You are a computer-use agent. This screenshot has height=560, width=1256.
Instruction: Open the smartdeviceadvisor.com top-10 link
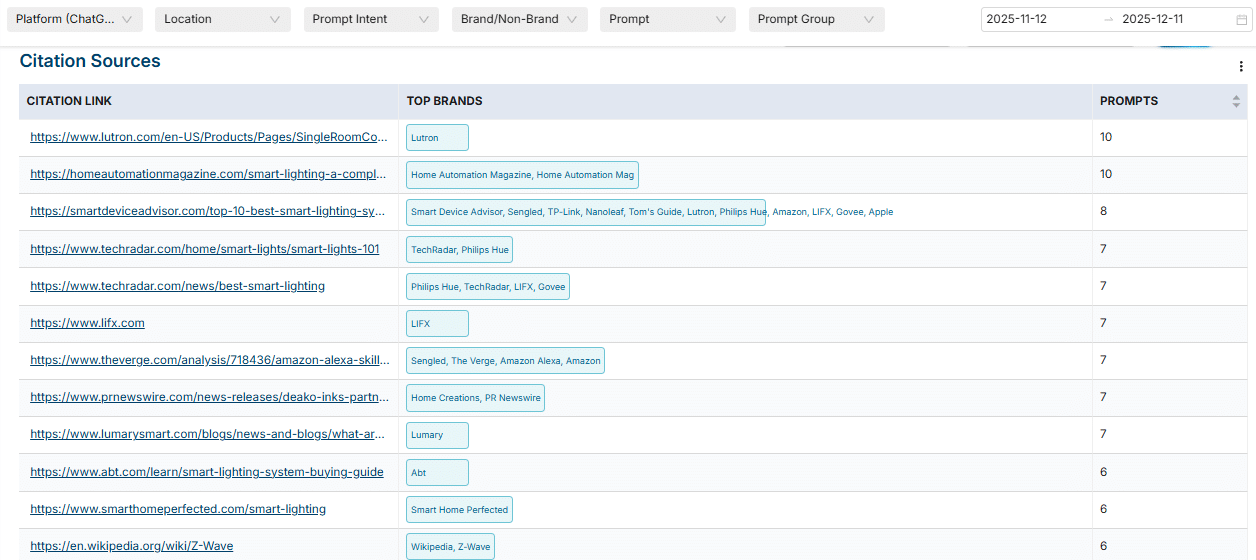click(208, 211)
